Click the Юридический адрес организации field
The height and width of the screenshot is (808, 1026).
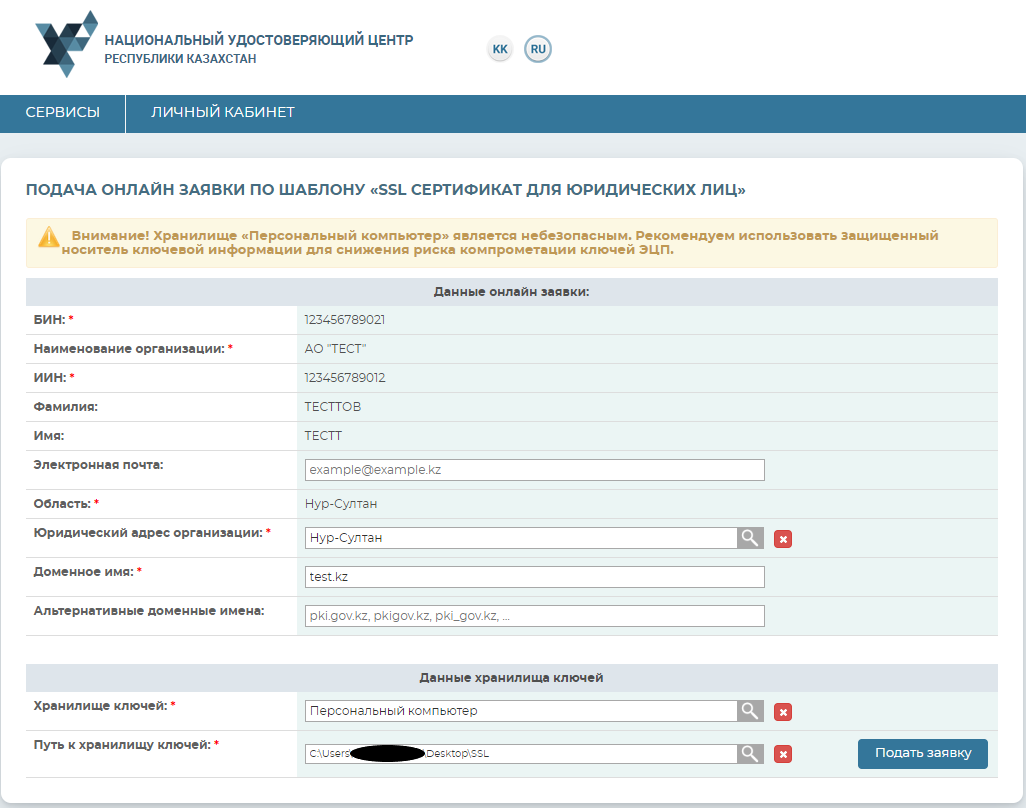[520, 538]
